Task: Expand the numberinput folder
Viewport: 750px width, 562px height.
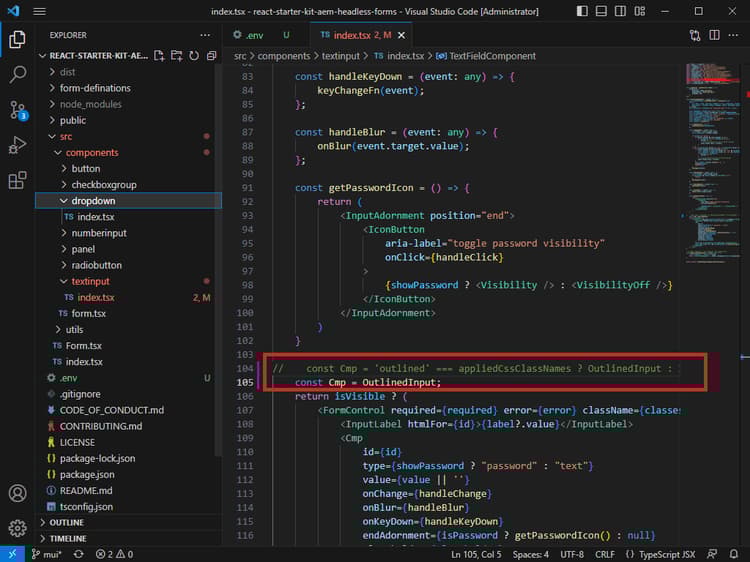Action: click(x=99, y=233)
